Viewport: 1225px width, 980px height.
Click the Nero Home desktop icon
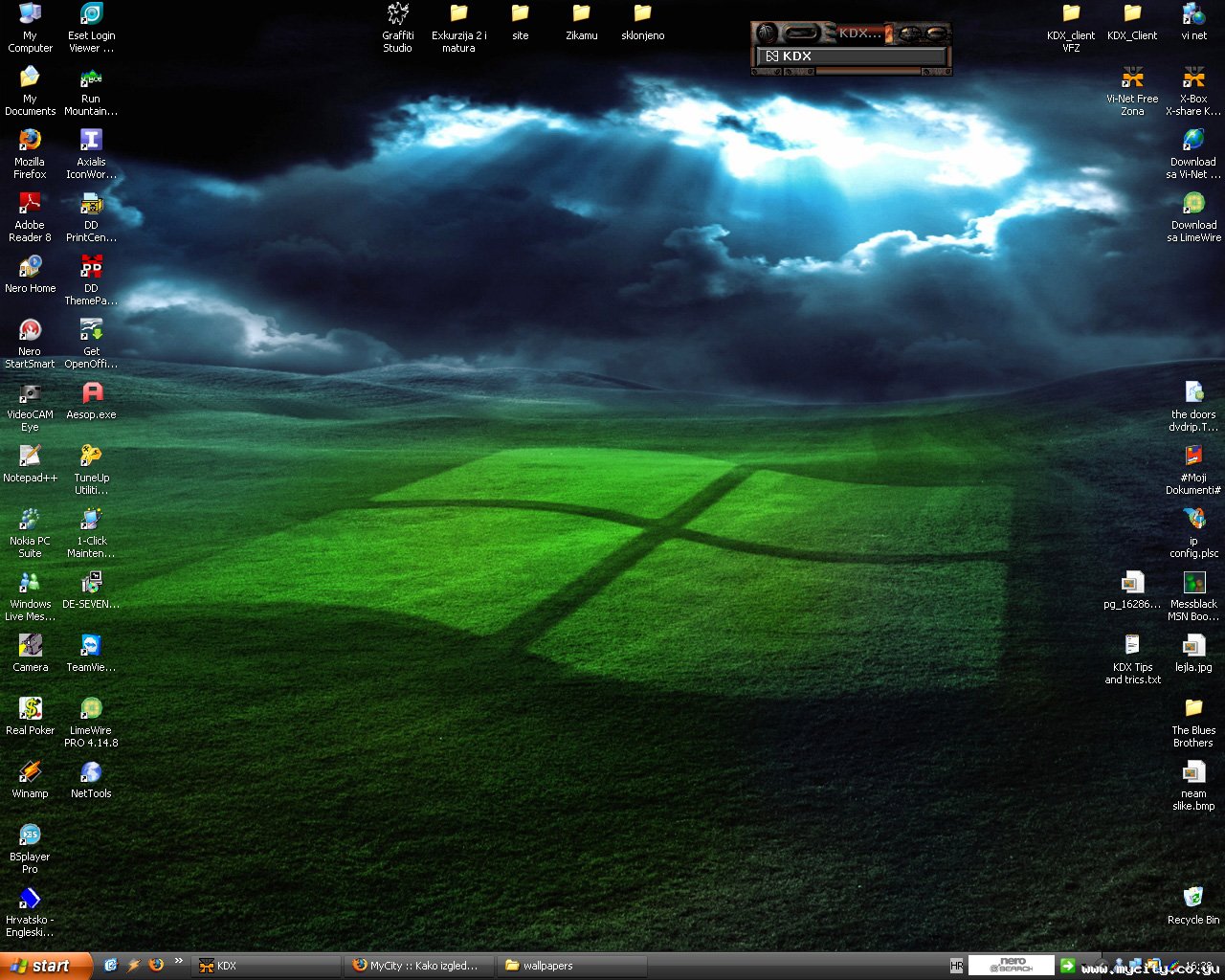coord(30,274)
